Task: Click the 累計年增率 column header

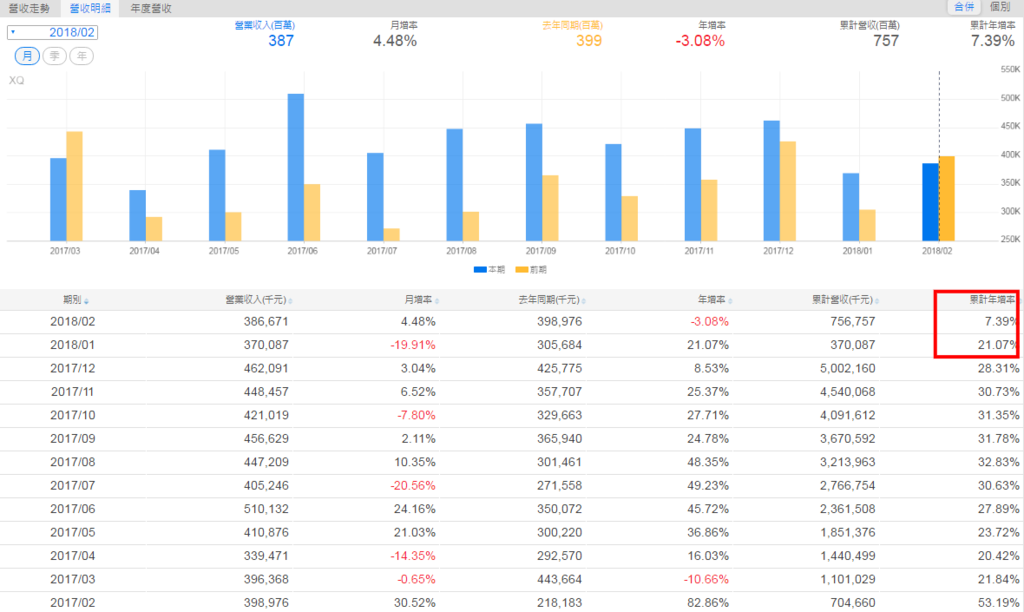Action: (992, 300)
